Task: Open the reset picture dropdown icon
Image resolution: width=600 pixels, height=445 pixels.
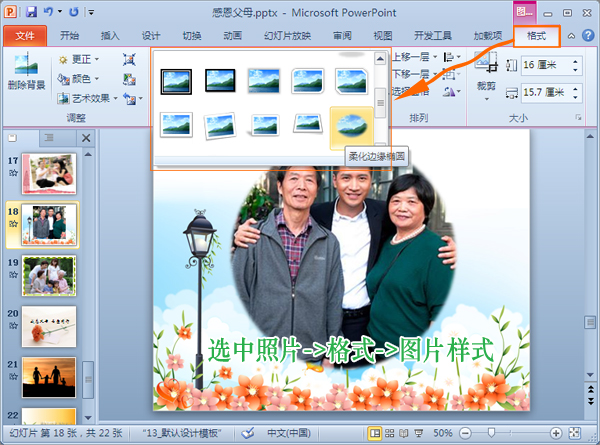Action: pyautogui.click(x=132, y=99)
